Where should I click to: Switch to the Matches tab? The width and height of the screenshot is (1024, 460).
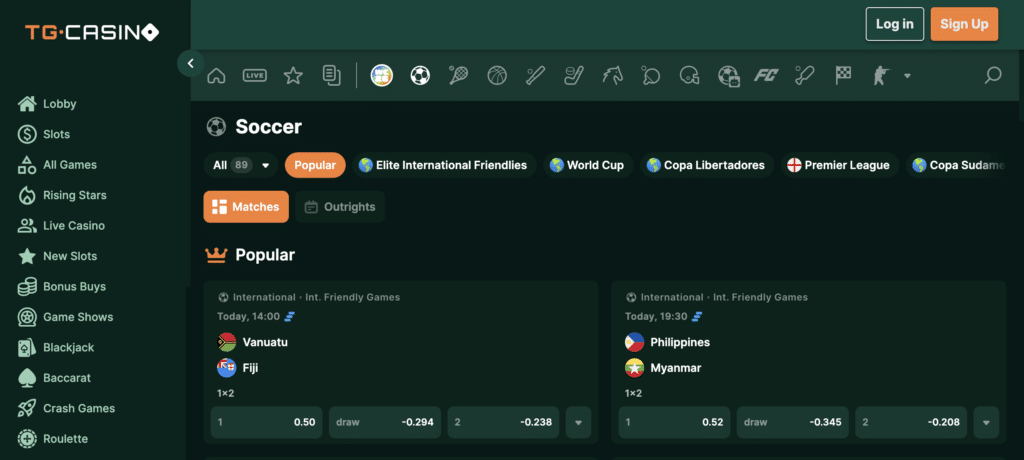point(246,207)
